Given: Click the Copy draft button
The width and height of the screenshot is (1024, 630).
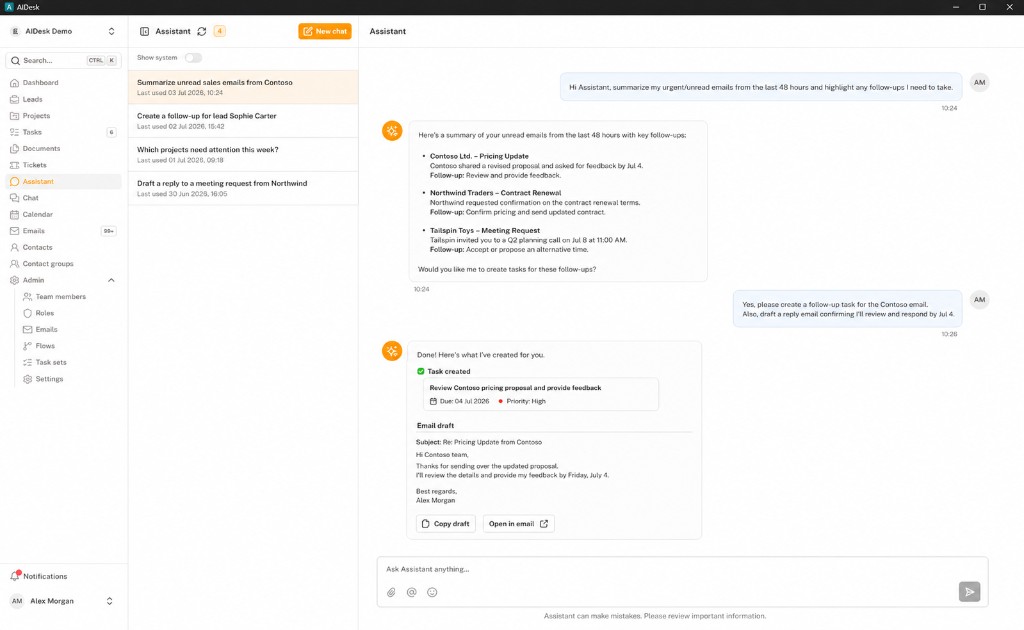Looking at the screenshot, I should click(445, 524).
